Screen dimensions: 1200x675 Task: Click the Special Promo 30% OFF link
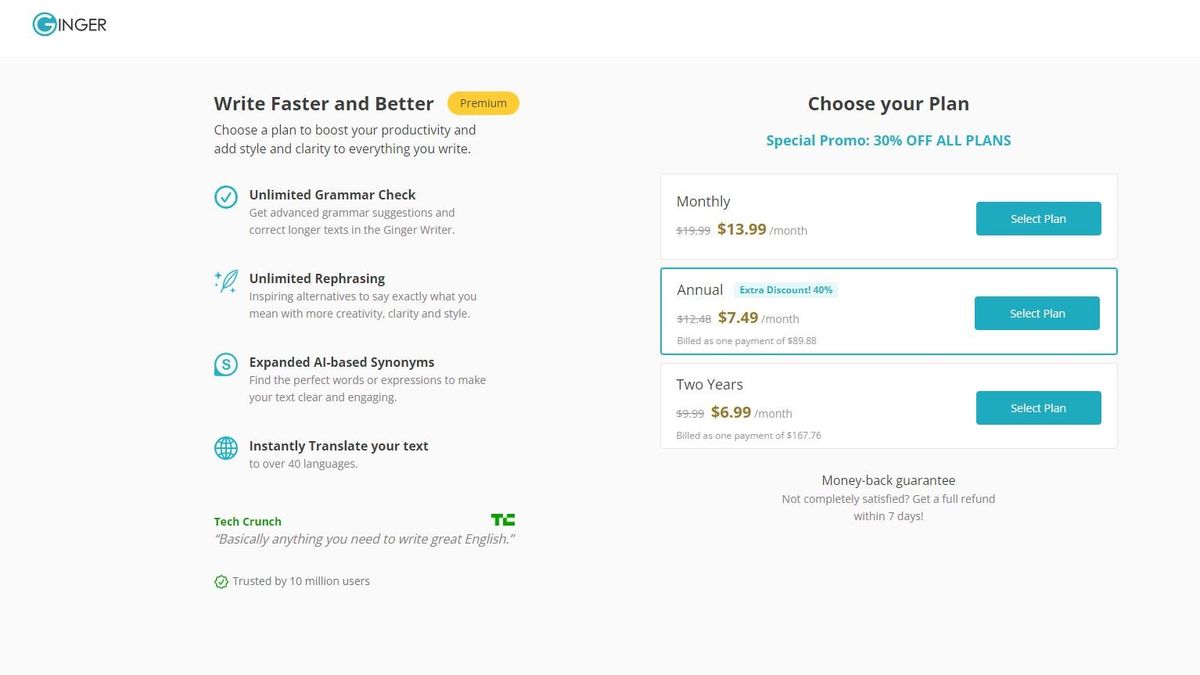888,140
